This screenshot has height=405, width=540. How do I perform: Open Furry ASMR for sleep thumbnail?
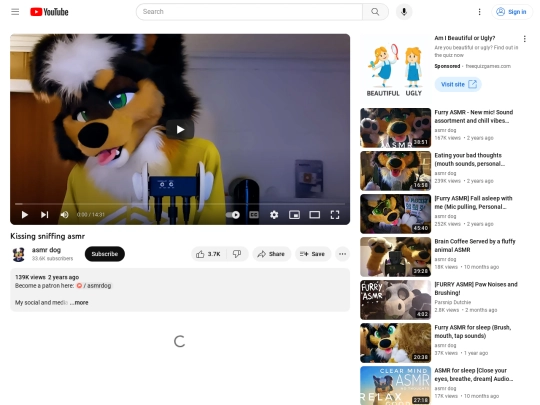395,343
